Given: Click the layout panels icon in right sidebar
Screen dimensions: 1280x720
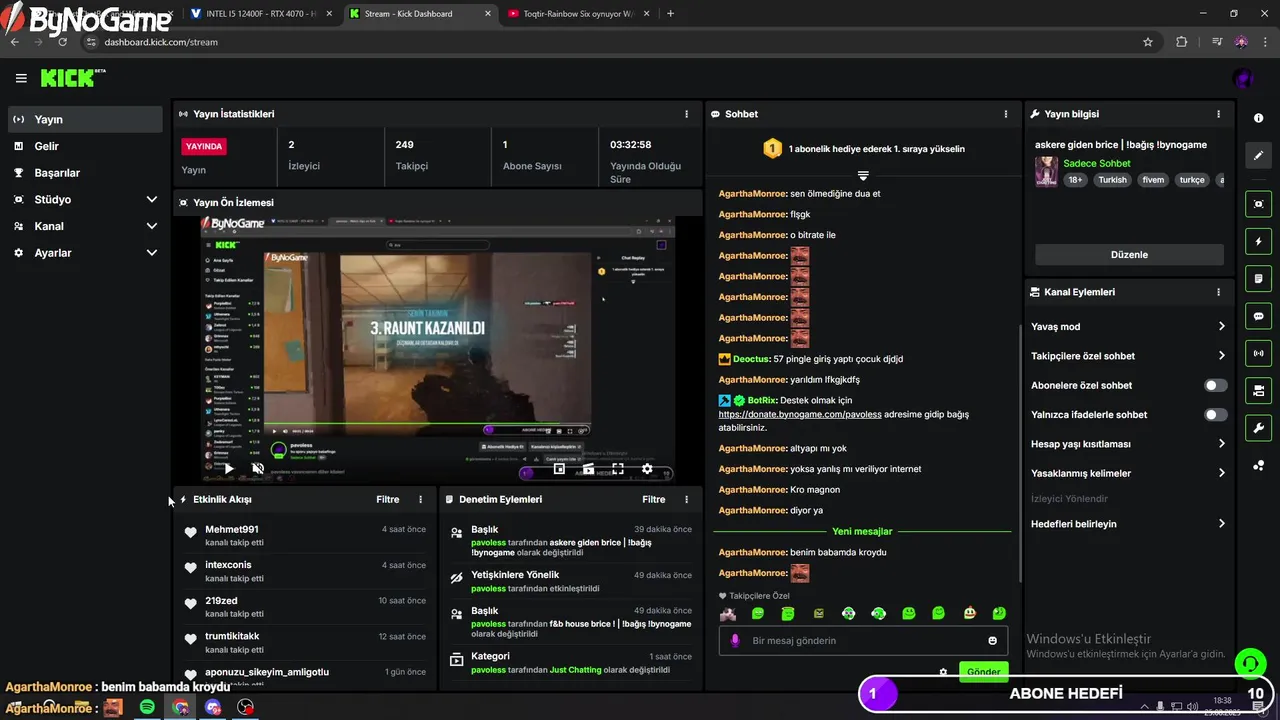Looking at the screenshot, I should tap(1258, 390).
